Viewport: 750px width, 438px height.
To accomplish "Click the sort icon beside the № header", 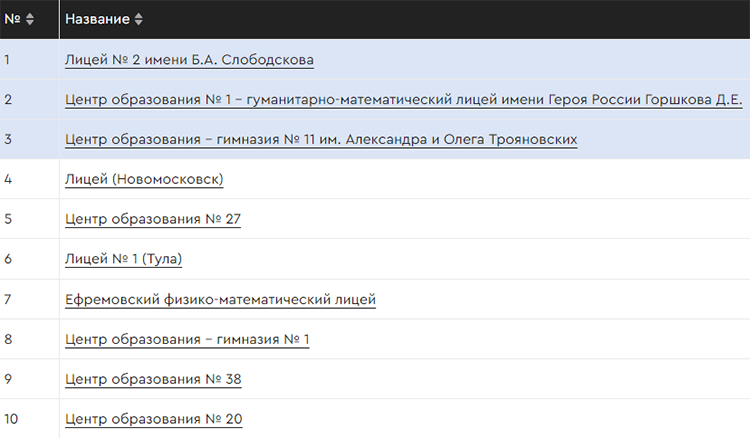I will (29, 19).
